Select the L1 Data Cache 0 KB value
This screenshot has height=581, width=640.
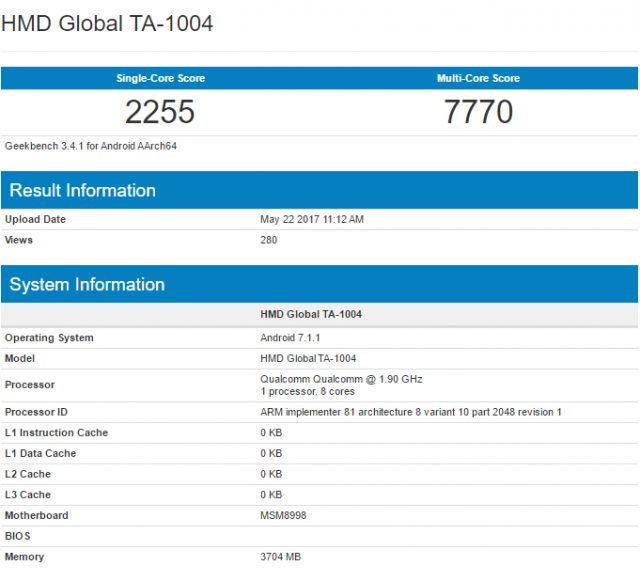271,454
